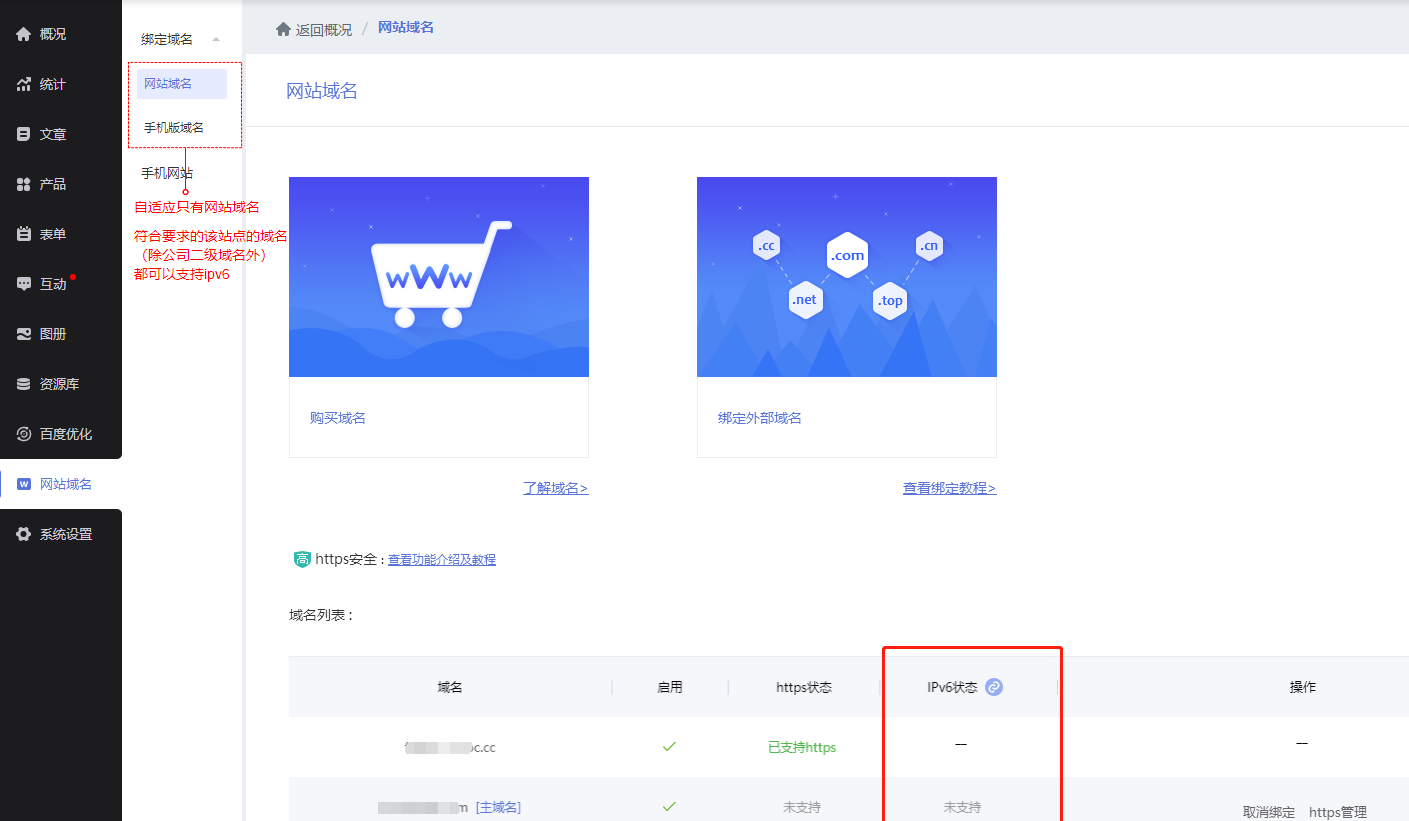Open the 查看绑定教程> link
This screenshot has height=821, width=1409.
coord(949,488)
